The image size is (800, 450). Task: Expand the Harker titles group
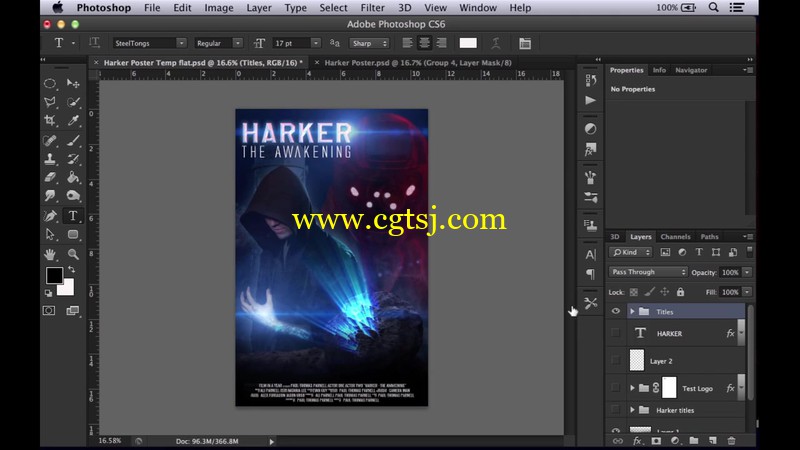(632, 410)
